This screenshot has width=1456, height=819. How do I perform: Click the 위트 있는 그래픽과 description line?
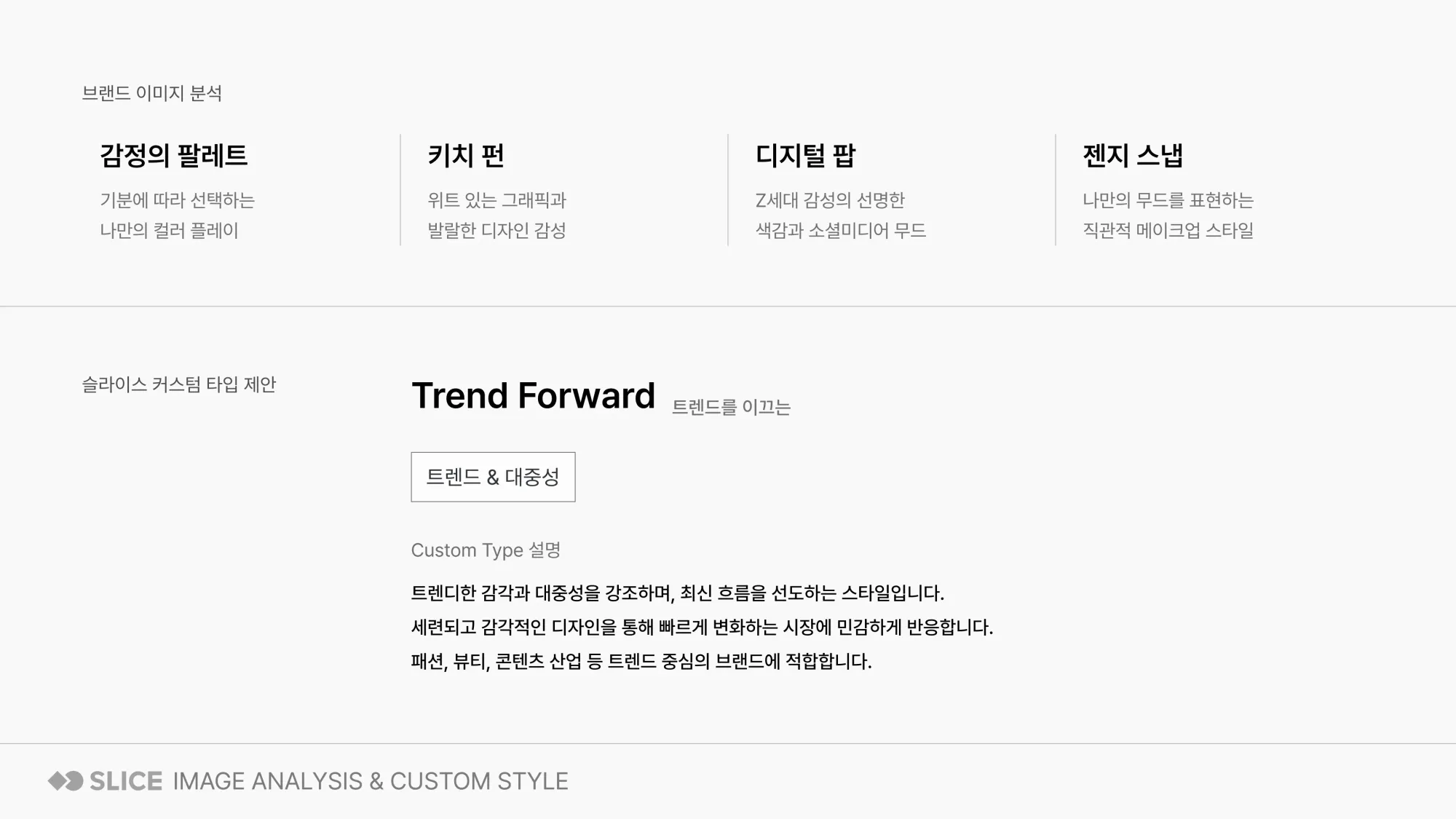[497, 200]
